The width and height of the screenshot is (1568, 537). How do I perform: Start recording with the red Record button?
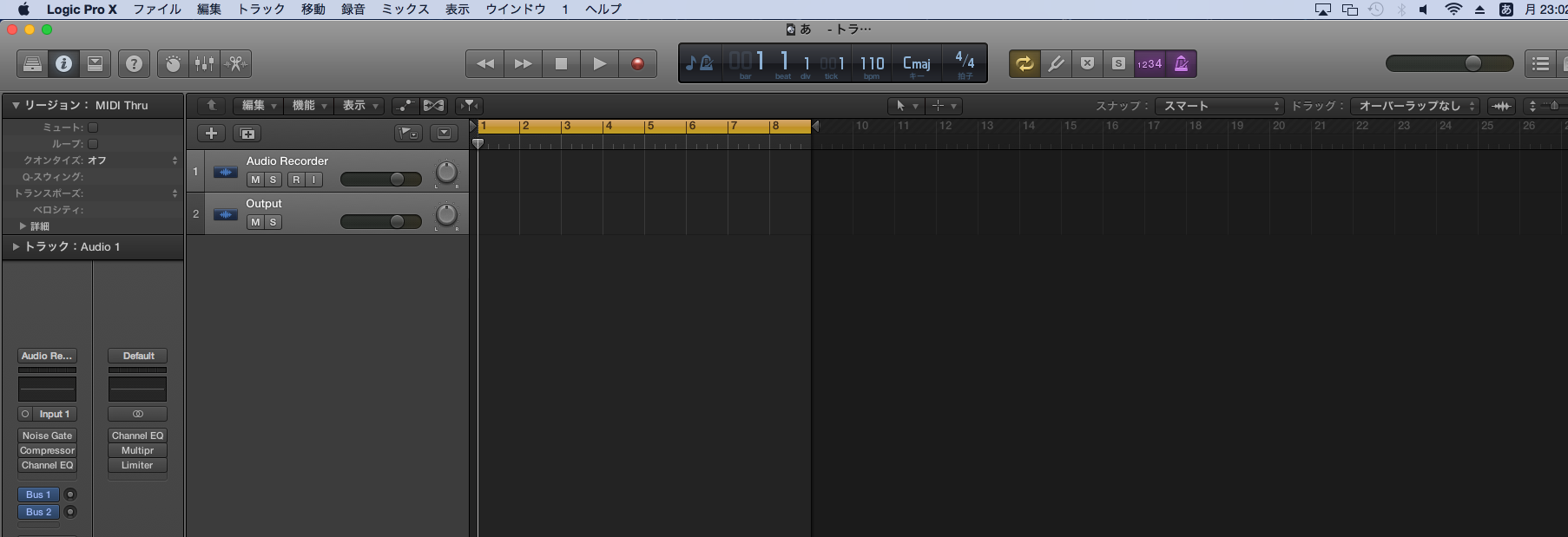(x=637, y=63)
